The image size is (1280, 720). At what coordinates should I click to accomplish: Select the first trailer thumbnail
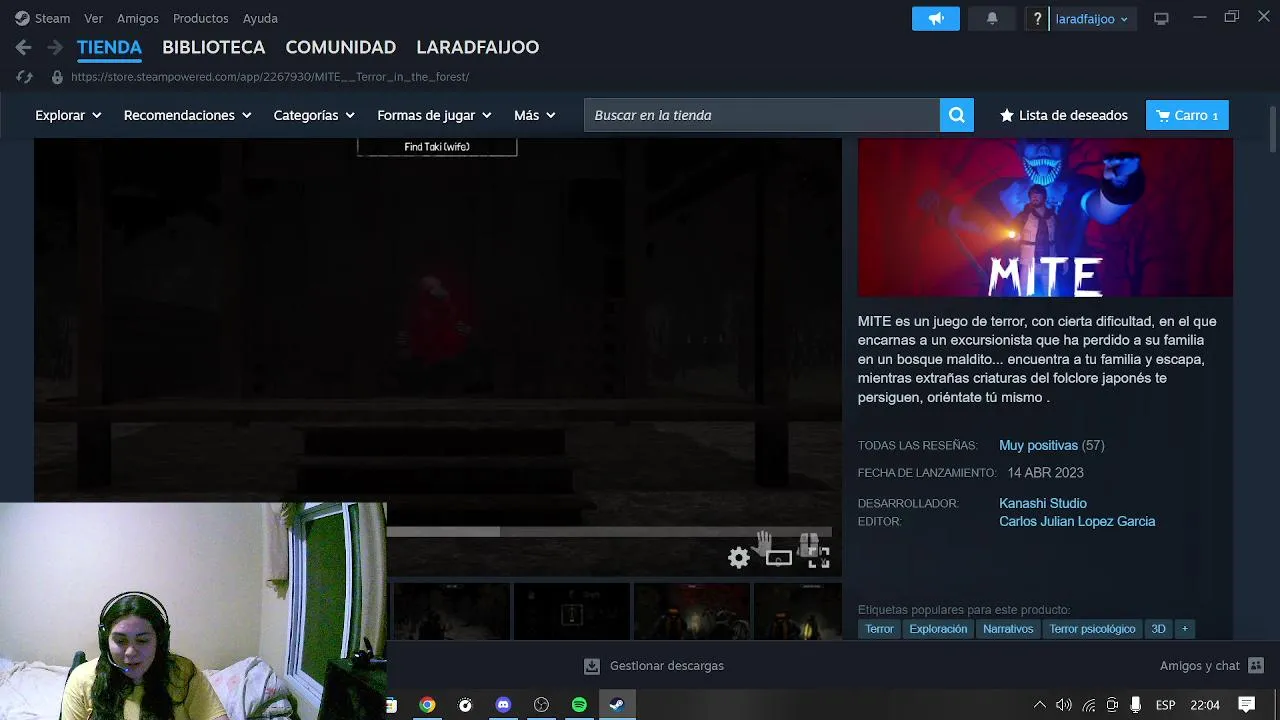[x=450, y=611]
